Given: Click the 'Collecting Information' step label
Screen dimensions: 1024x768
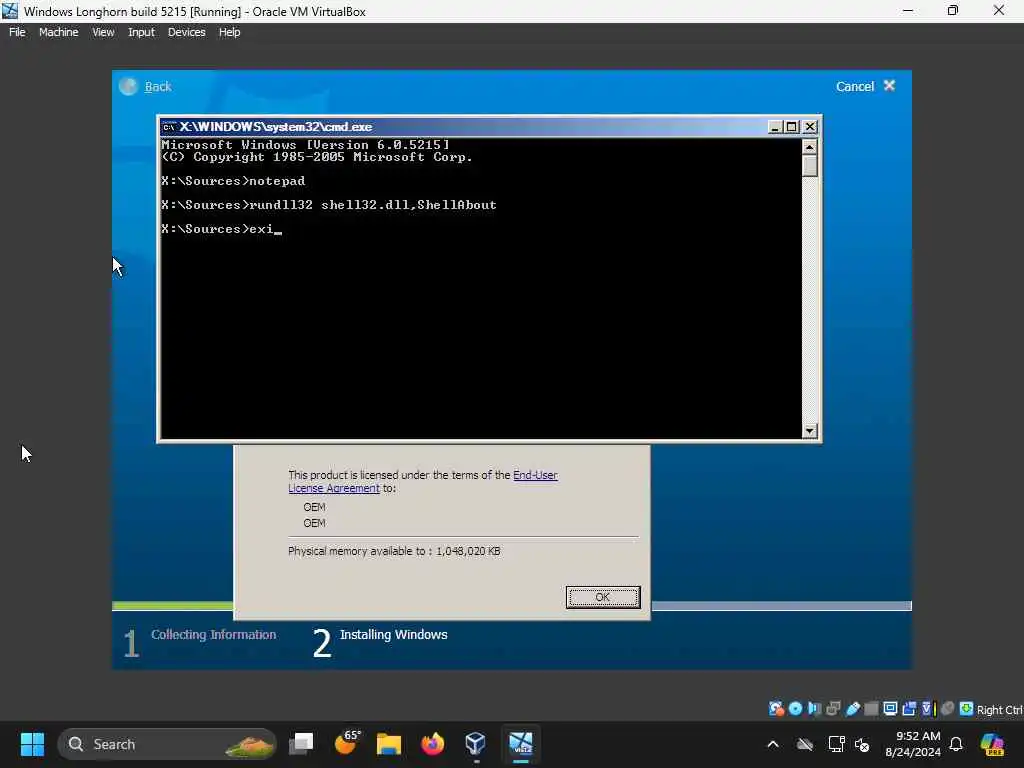Looking at the screenshot, I should (x=214, y=634).
